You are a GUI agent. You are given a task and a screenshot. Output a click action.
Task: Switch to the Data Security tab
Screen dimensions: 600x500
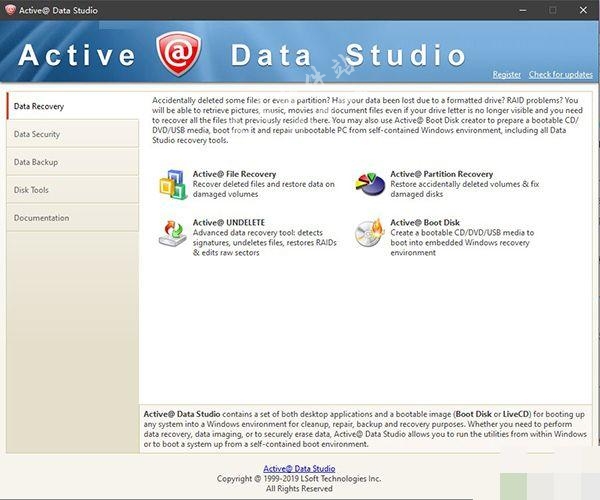point(73,134)
